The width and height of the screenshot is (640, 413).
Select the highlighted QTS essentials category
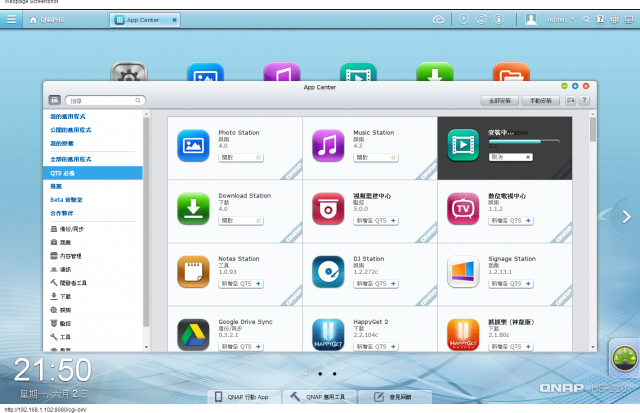tap(93, 173)
